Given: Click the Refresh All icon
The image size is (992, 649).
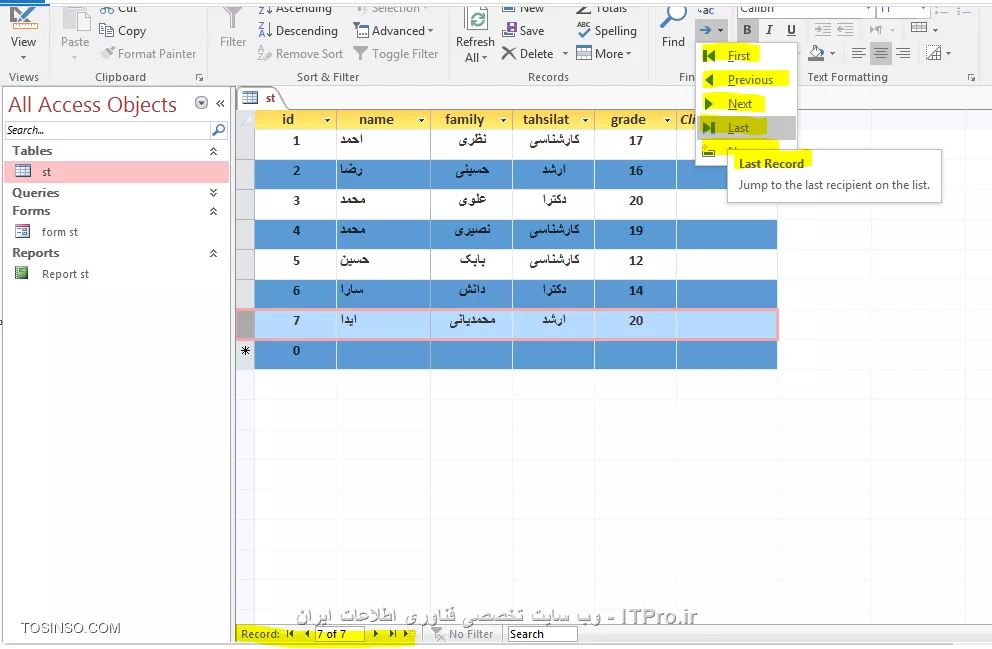Looking at the screenshot, I should point(477,20).
